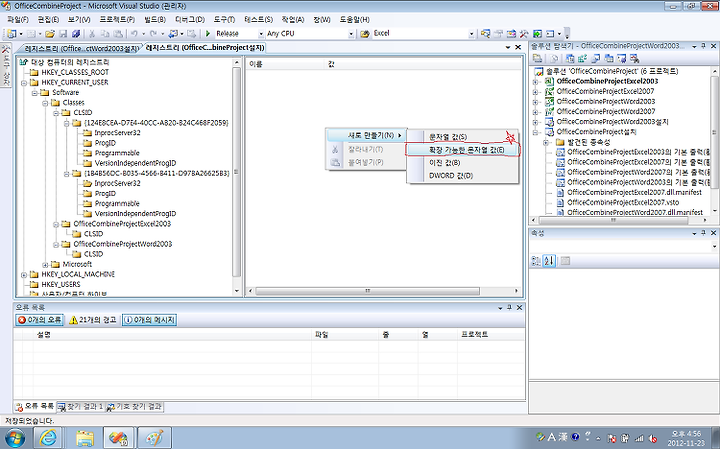Click Properties icon in Solution Explorer toolbar

537,58
